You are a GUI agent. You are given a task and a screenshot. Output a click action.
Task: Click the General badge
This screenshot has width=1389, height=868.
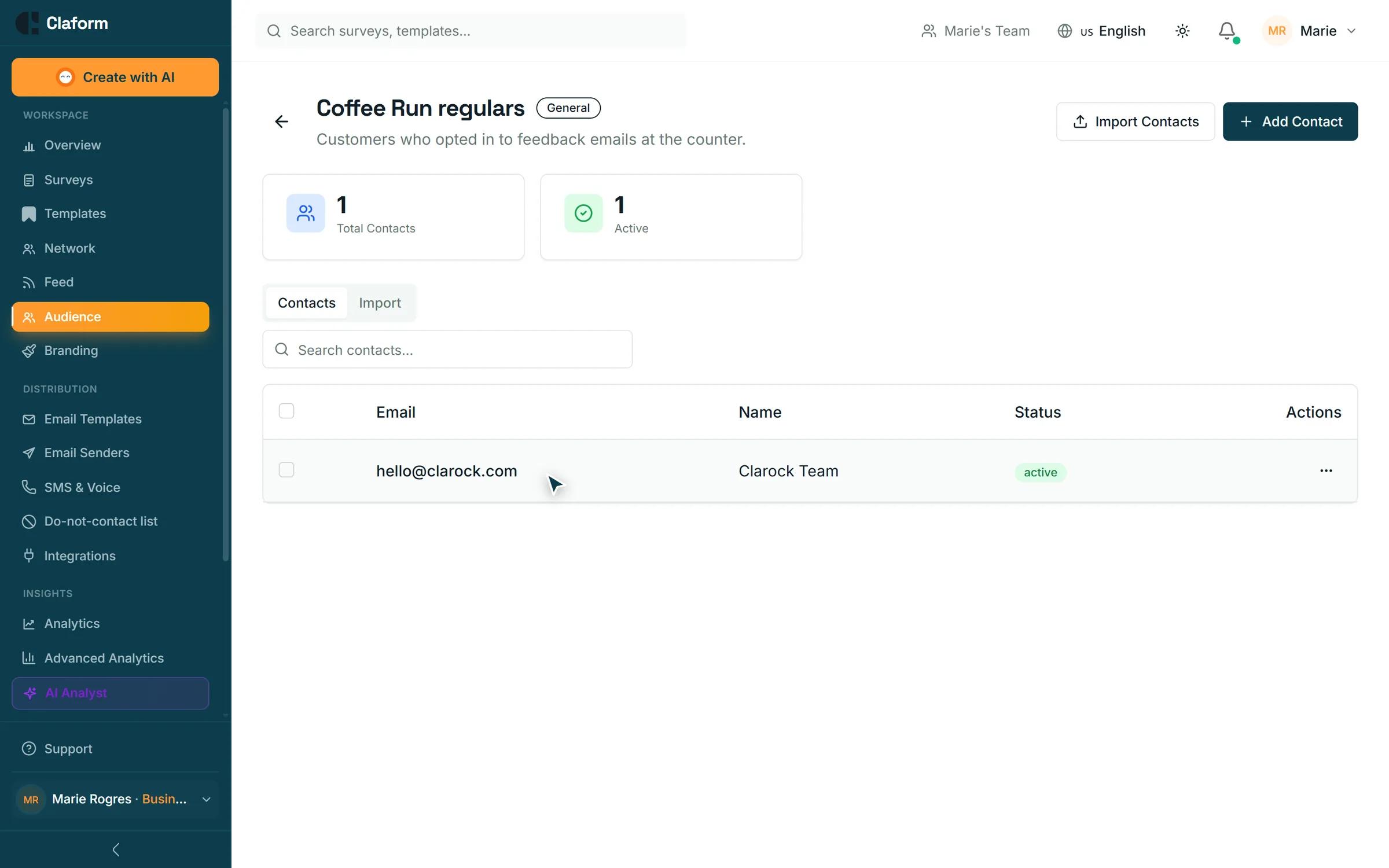click(568, 108)
